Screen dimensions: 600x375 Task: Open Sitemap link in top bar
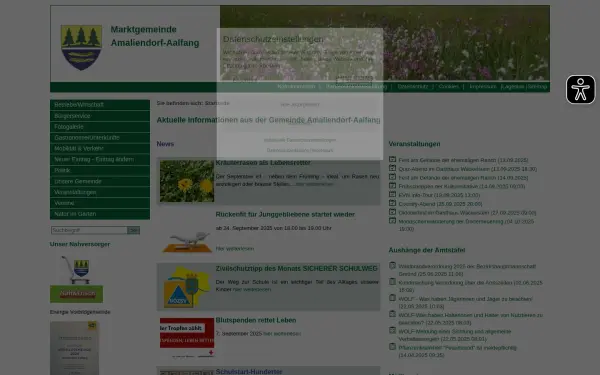pyautogui.click(x=537, y=87)
